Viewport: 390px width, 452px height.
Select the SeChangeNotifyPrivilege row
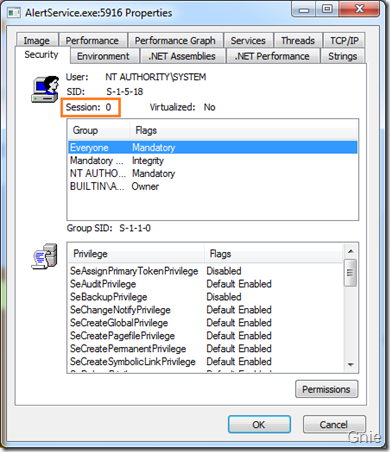(x=205, y=310)
